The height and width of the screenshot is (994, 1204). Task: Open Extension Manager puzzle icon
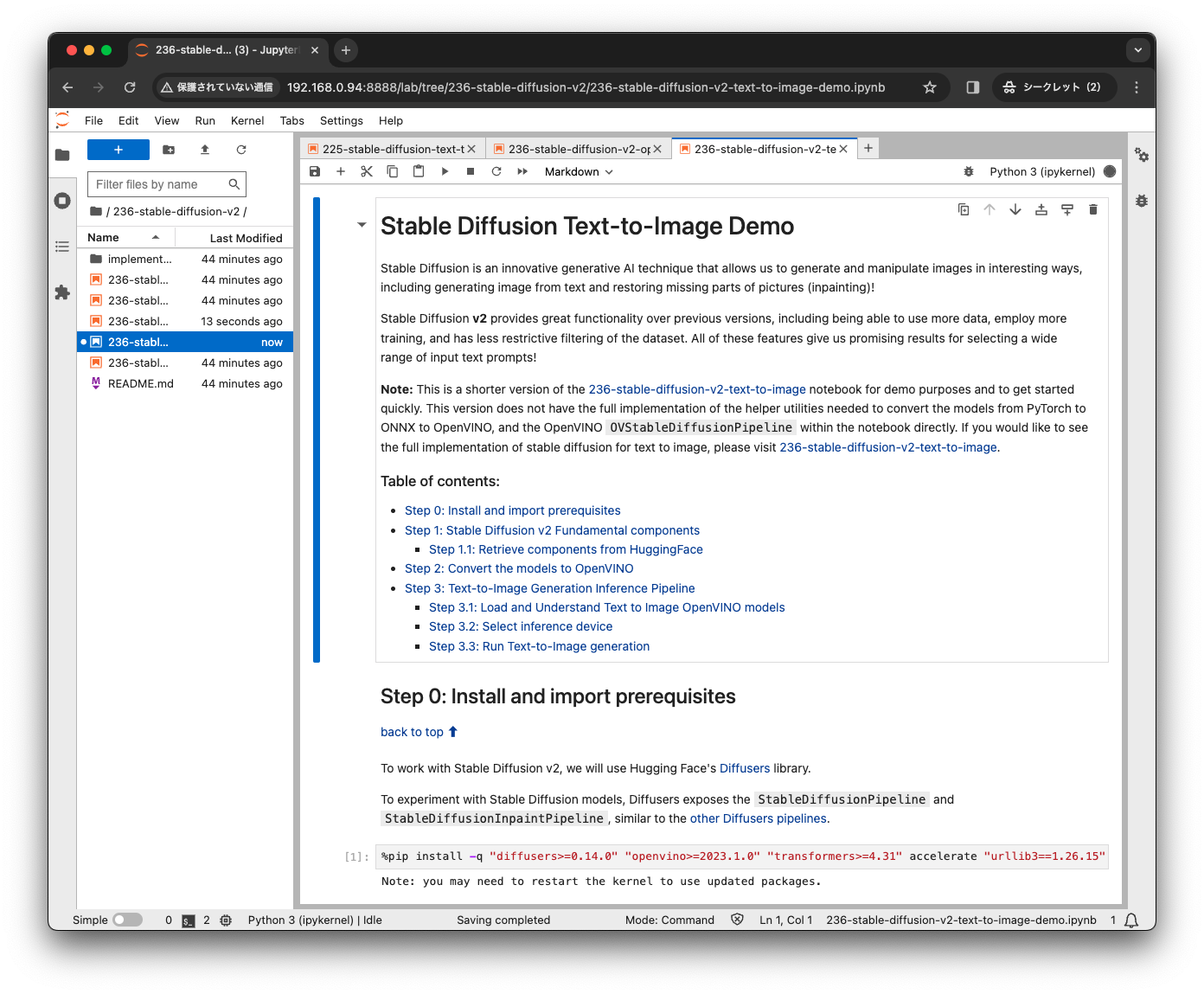[x=62, y=292]
